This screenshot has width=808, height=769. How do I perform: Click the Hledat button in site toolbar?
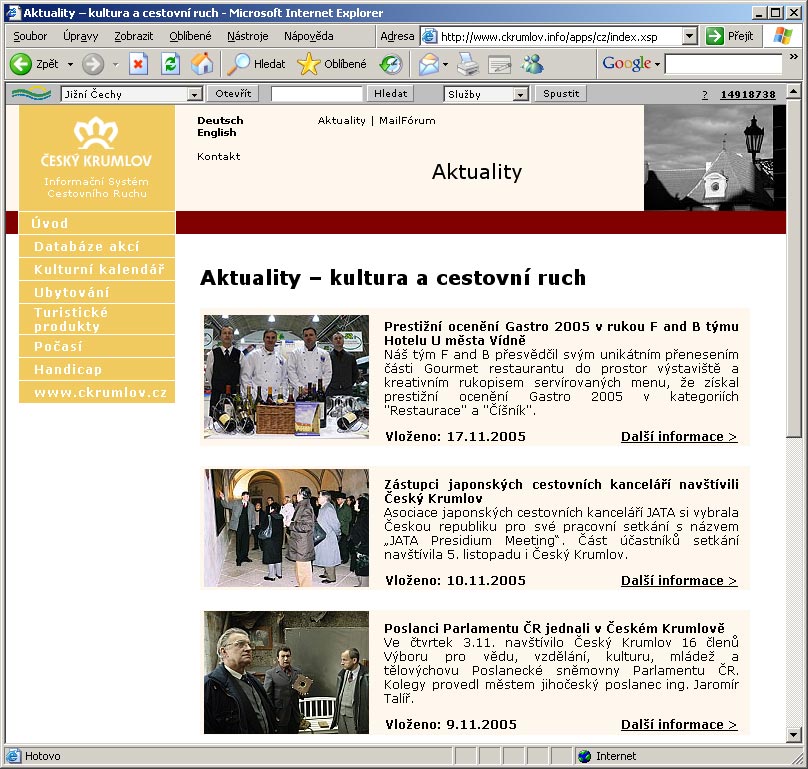390,93
